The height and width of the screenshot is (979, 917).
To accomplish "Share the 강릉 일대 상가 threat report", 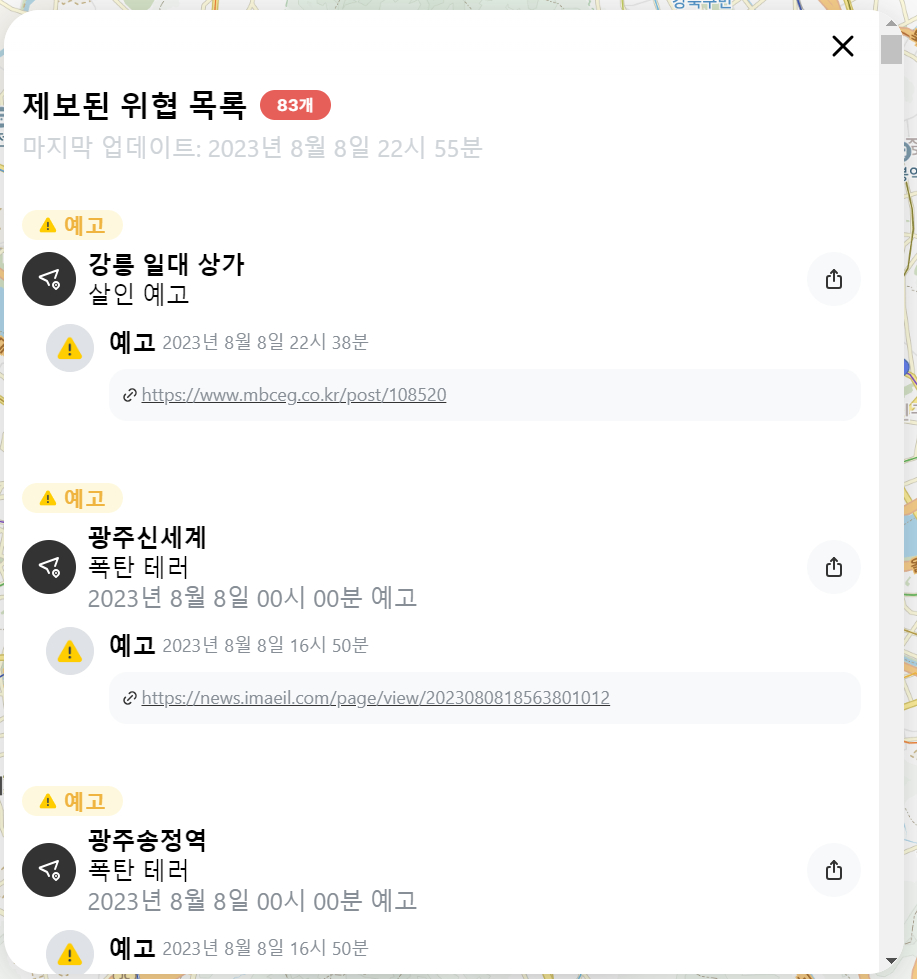I will [x=834, y=279].
